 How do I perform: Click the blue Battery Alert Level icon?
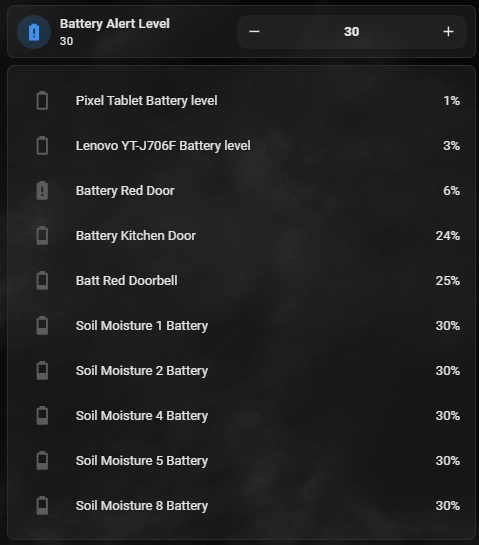(x=34, y=32)
